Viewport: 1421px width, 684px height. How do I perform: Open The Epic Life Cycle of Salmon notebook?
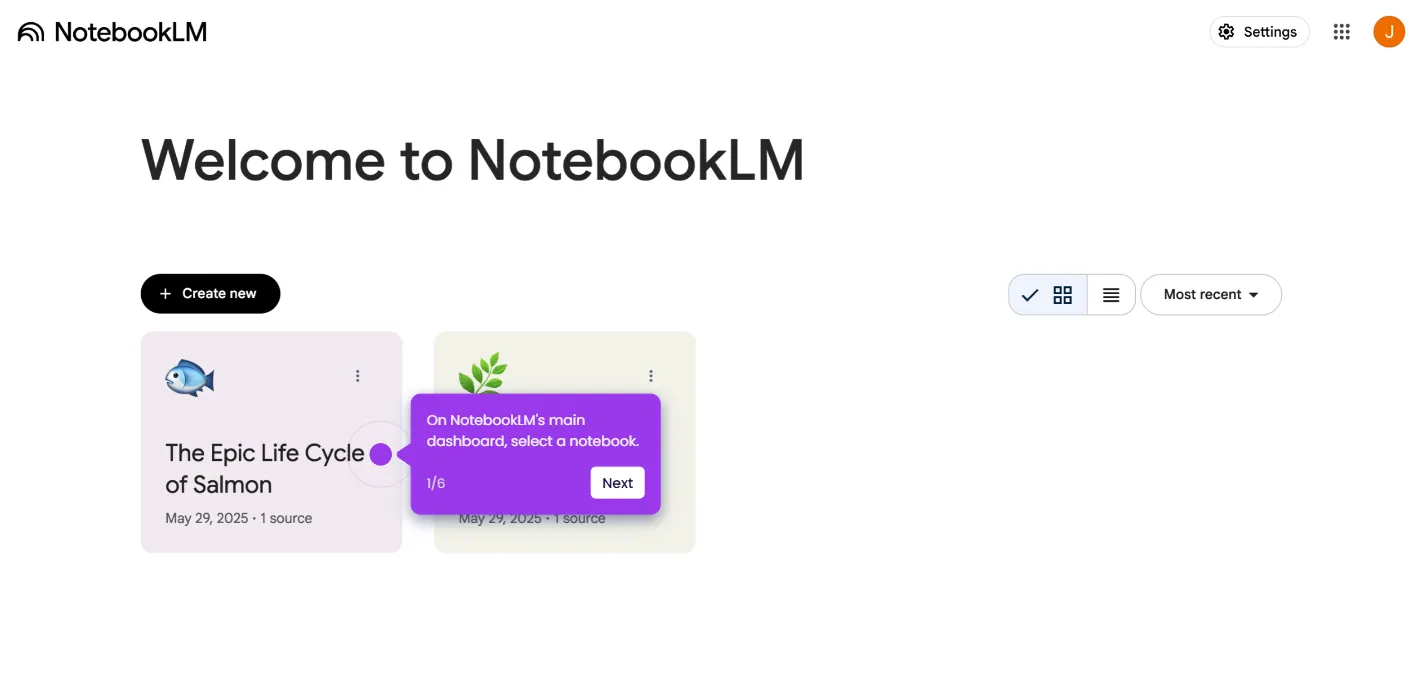point(271,442)
